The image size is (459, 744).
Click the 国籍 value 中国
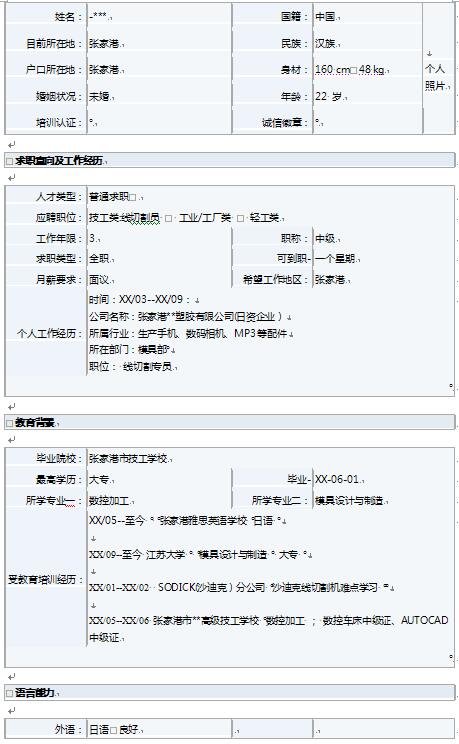(326, 17)
